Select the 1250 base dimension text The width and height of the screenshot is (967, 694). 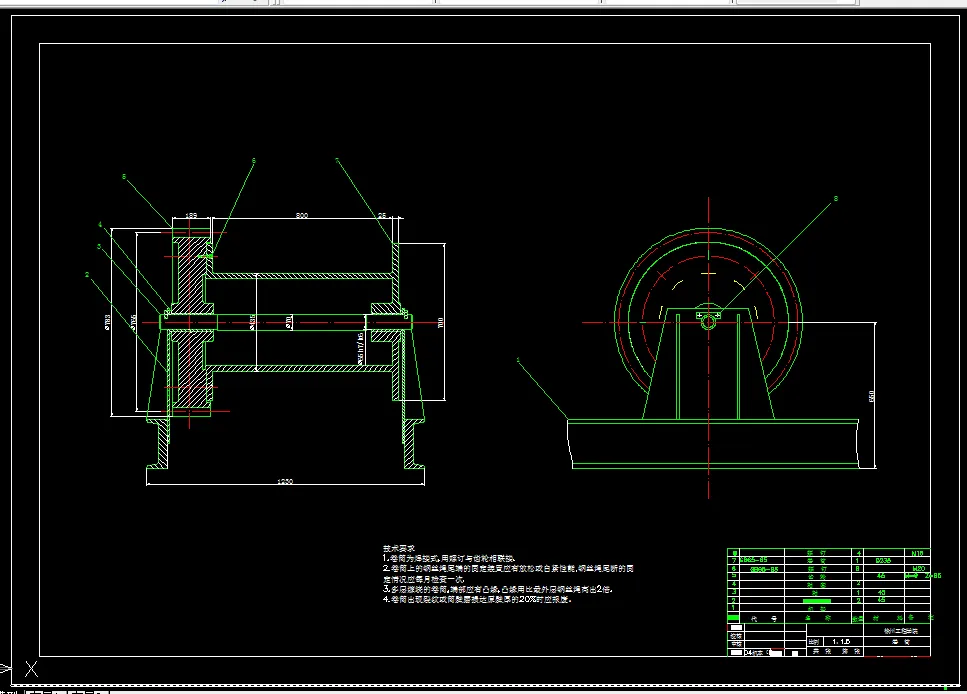tap(285, 481)
